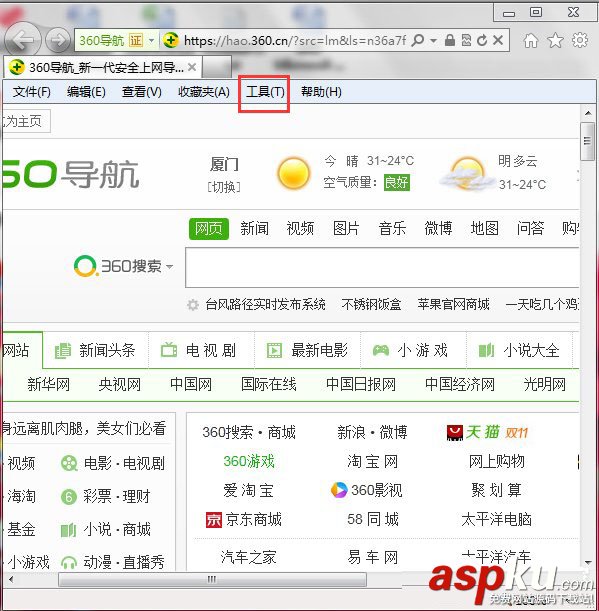Click the browser Forward arrow button

coord(58,40)
